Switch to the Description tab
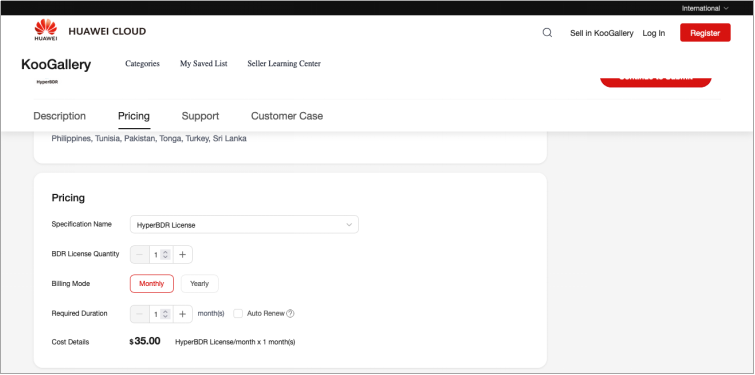 [59, 116]
